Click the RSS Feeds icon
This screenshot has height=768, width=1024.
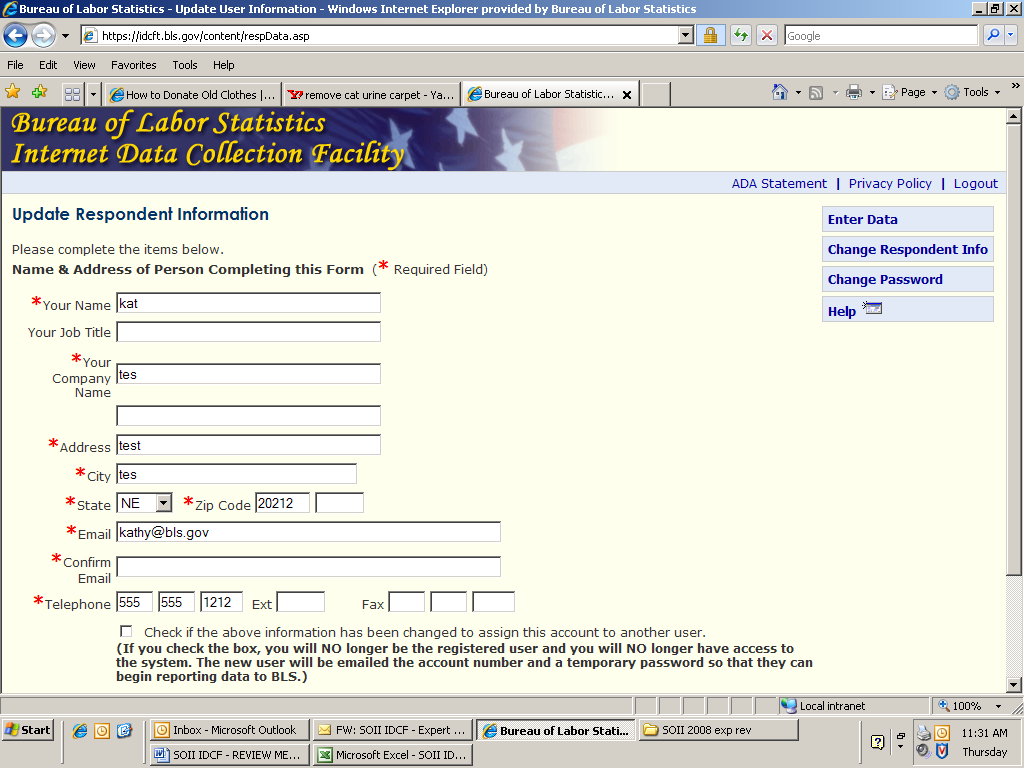[x=816, y=93]
